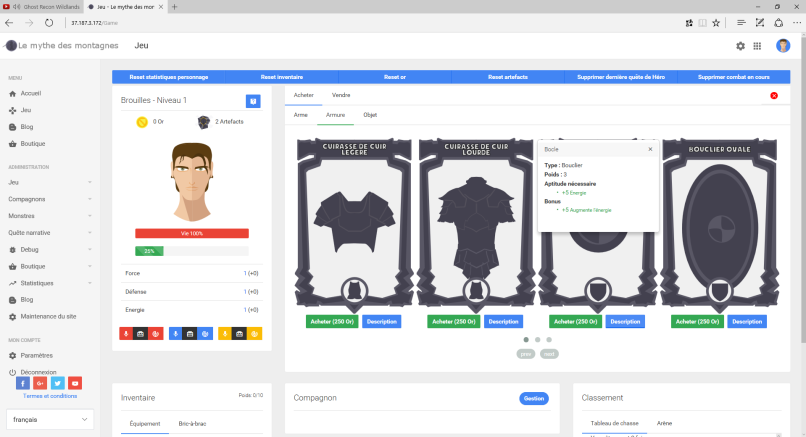The height and width of the screenshot is (437, 806).
Task: Click the YouTube icon in sidebar
Action: [x=75, y=383]
